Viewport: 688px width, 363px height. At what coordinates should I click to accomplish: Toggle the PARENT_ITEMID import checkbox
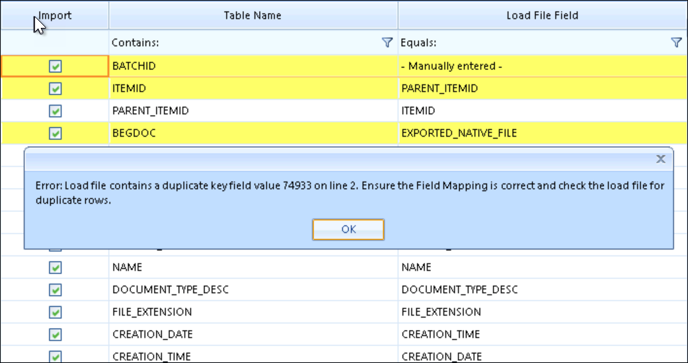coord(55,111)
